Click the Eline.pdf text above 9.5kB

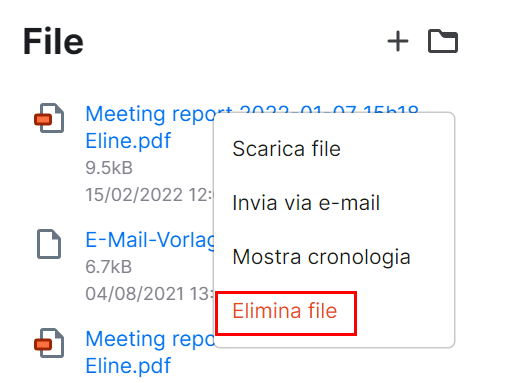(x=128, y=141)
